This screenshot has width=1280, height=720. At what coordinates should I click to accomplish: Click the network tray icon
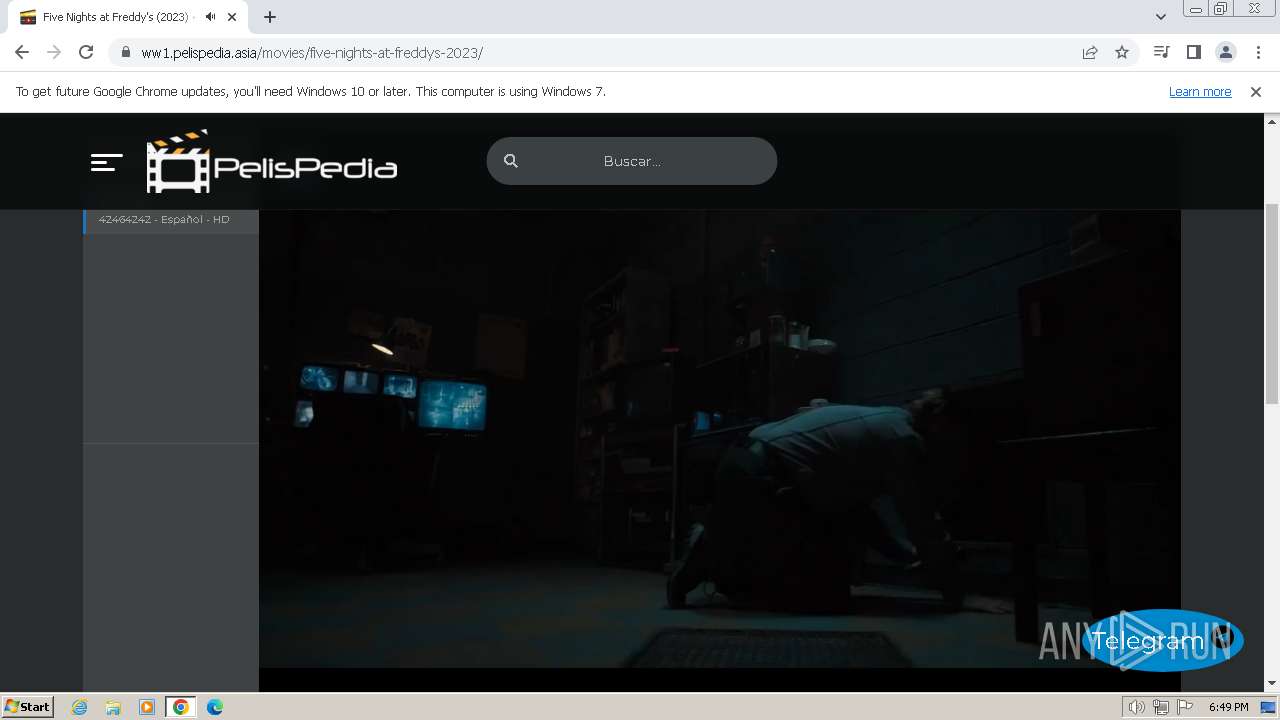(x=1161, y=707)
